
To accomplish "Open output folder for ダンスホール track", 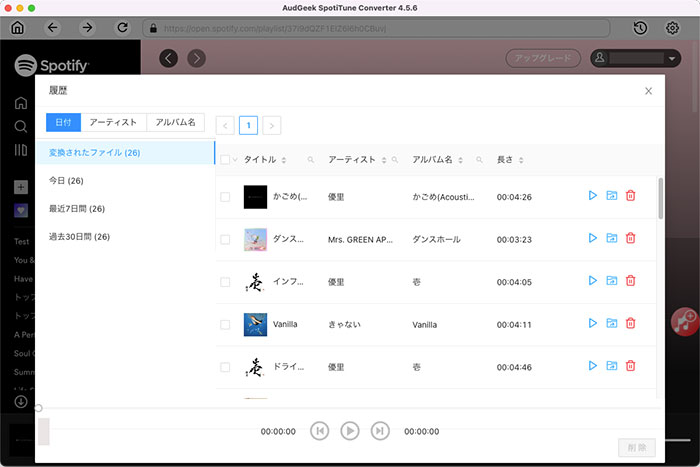I will (612, 238).
